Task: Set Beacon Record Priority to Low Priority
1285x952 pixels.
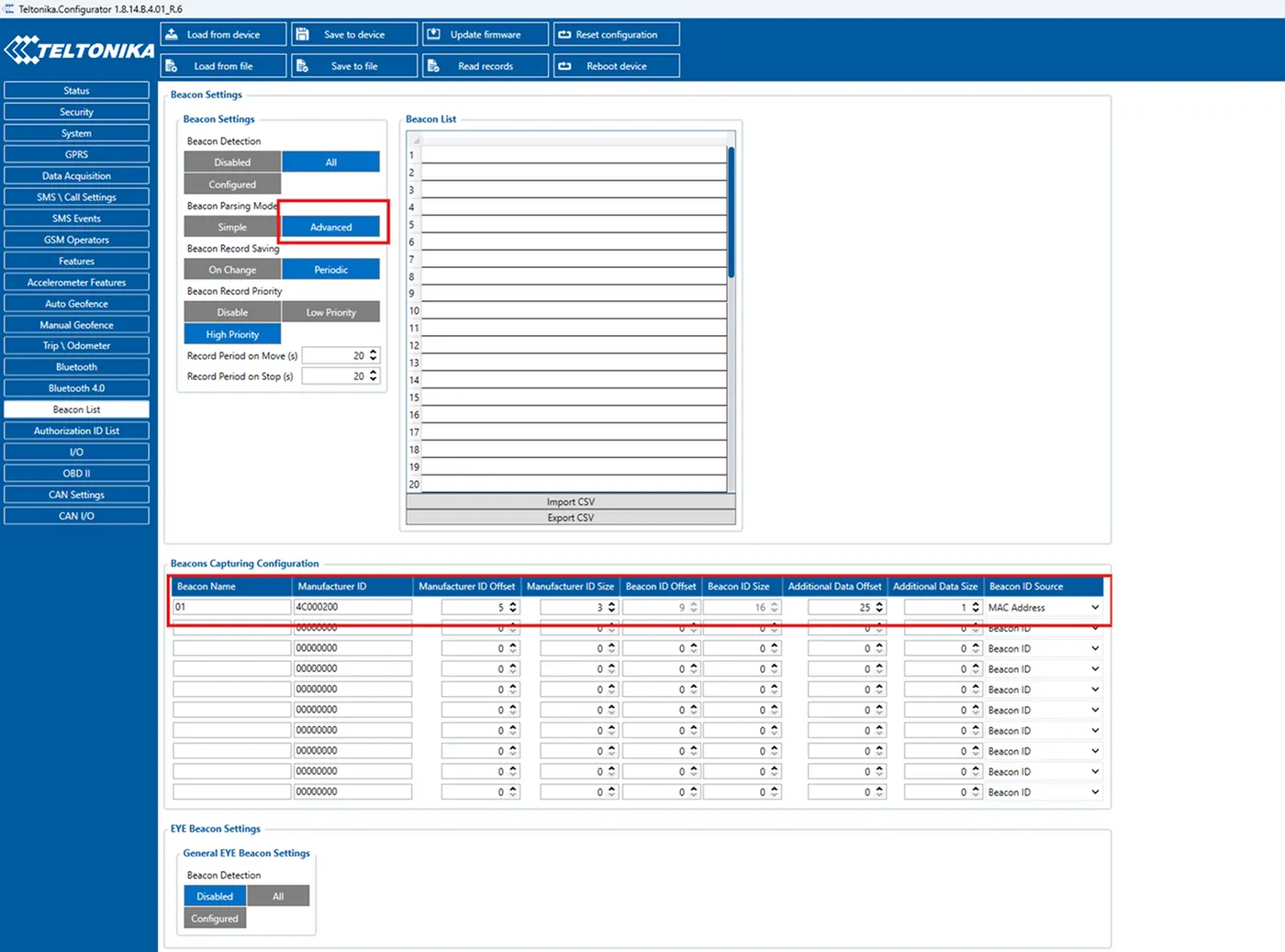Action: tap(331, 312)
